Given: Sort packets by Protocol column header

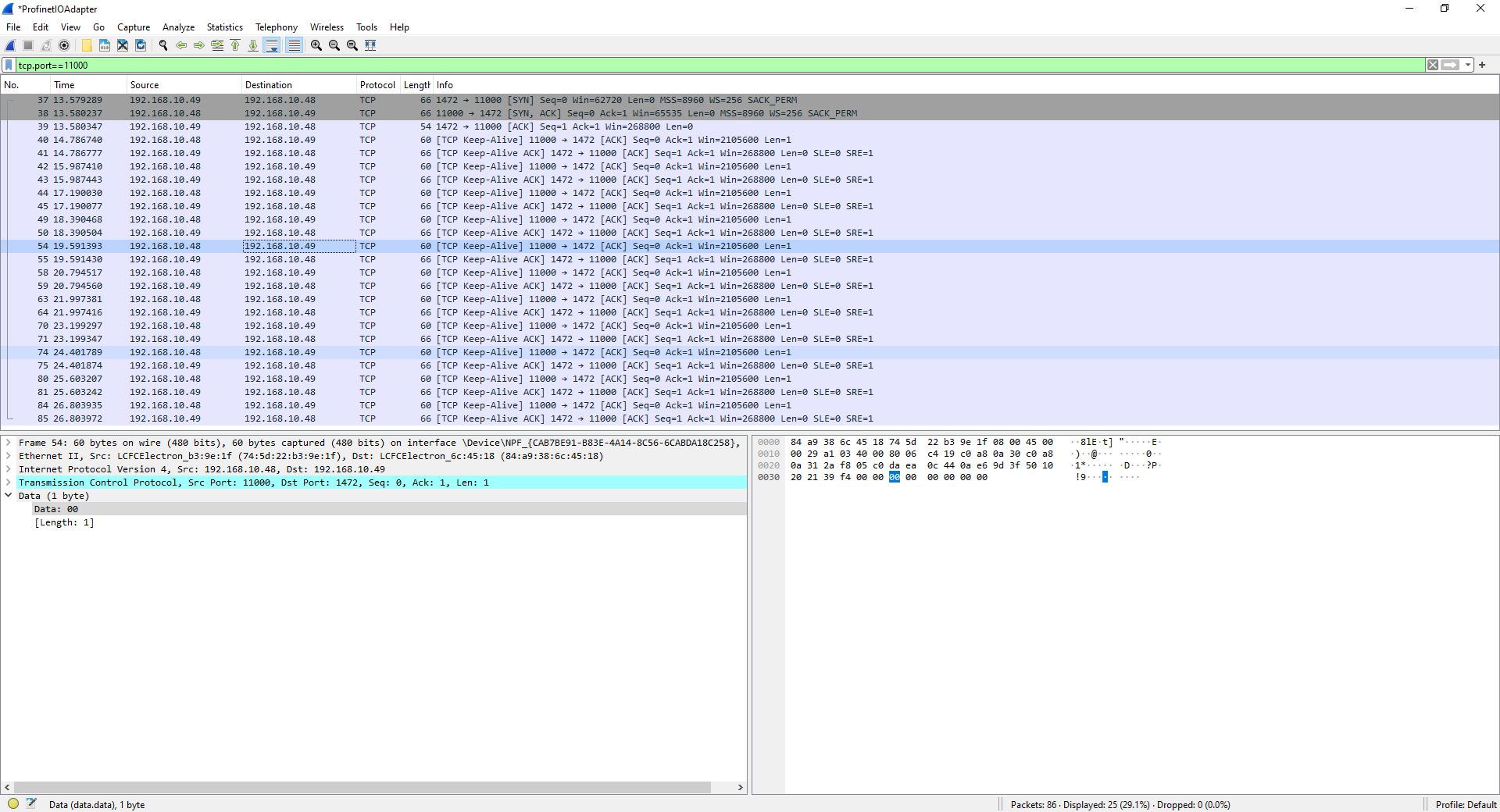Looking at the screenshot, I should click(378, 85).
